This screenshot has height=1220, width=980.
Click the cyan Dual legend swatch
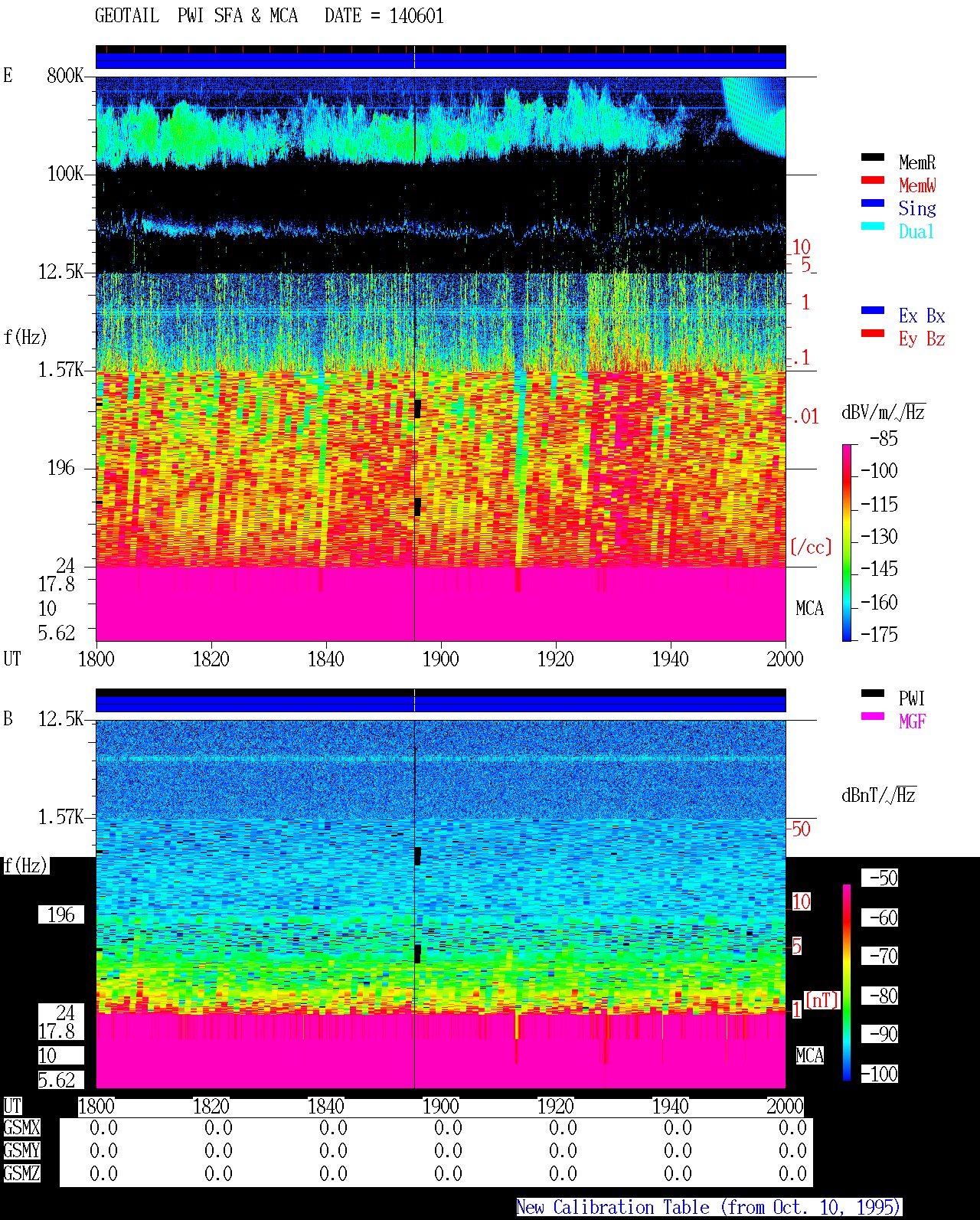point(873,226)
